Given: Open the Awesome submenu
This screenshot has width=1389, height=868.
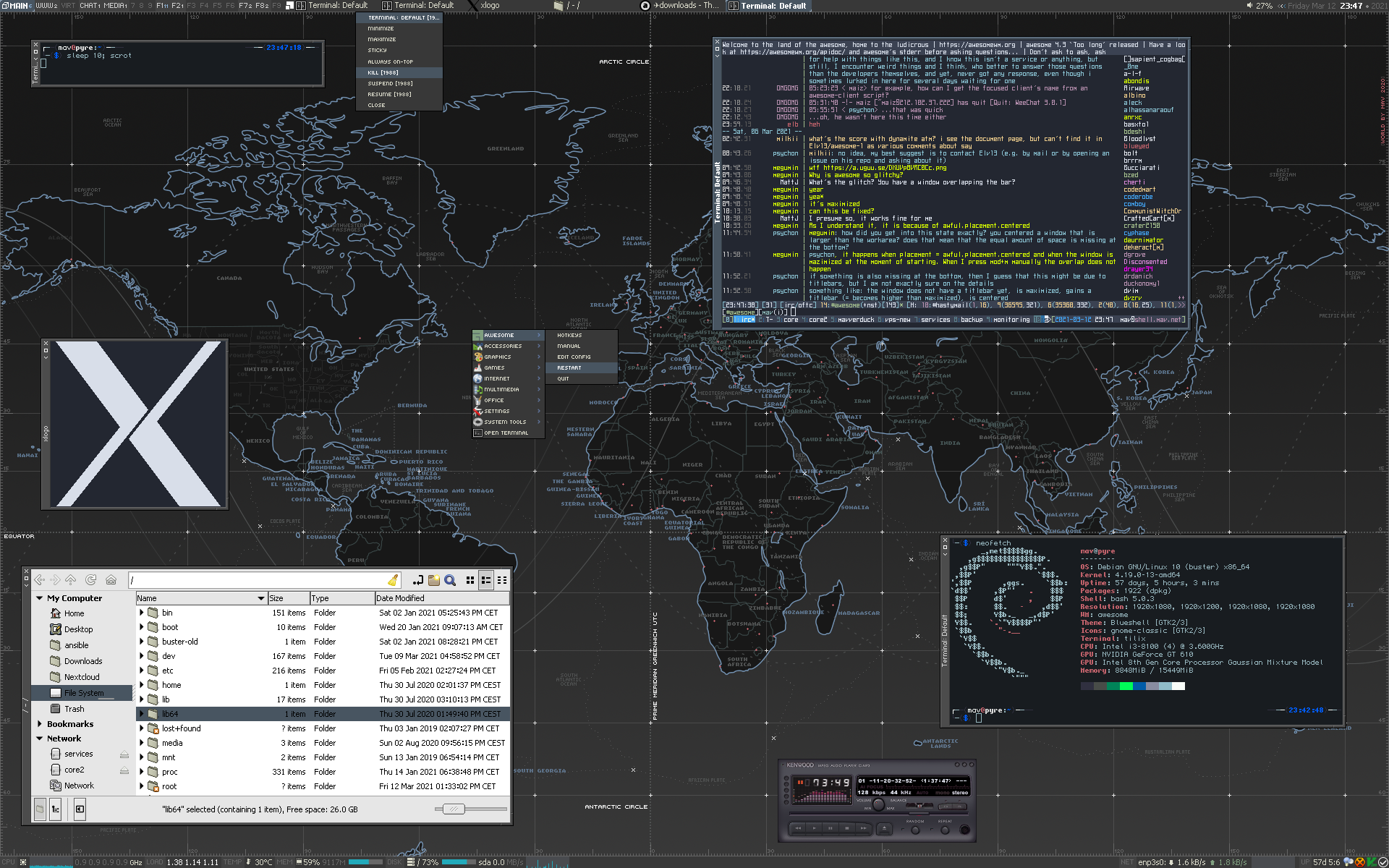Looking at the screenshot, I should click(508, 336).
